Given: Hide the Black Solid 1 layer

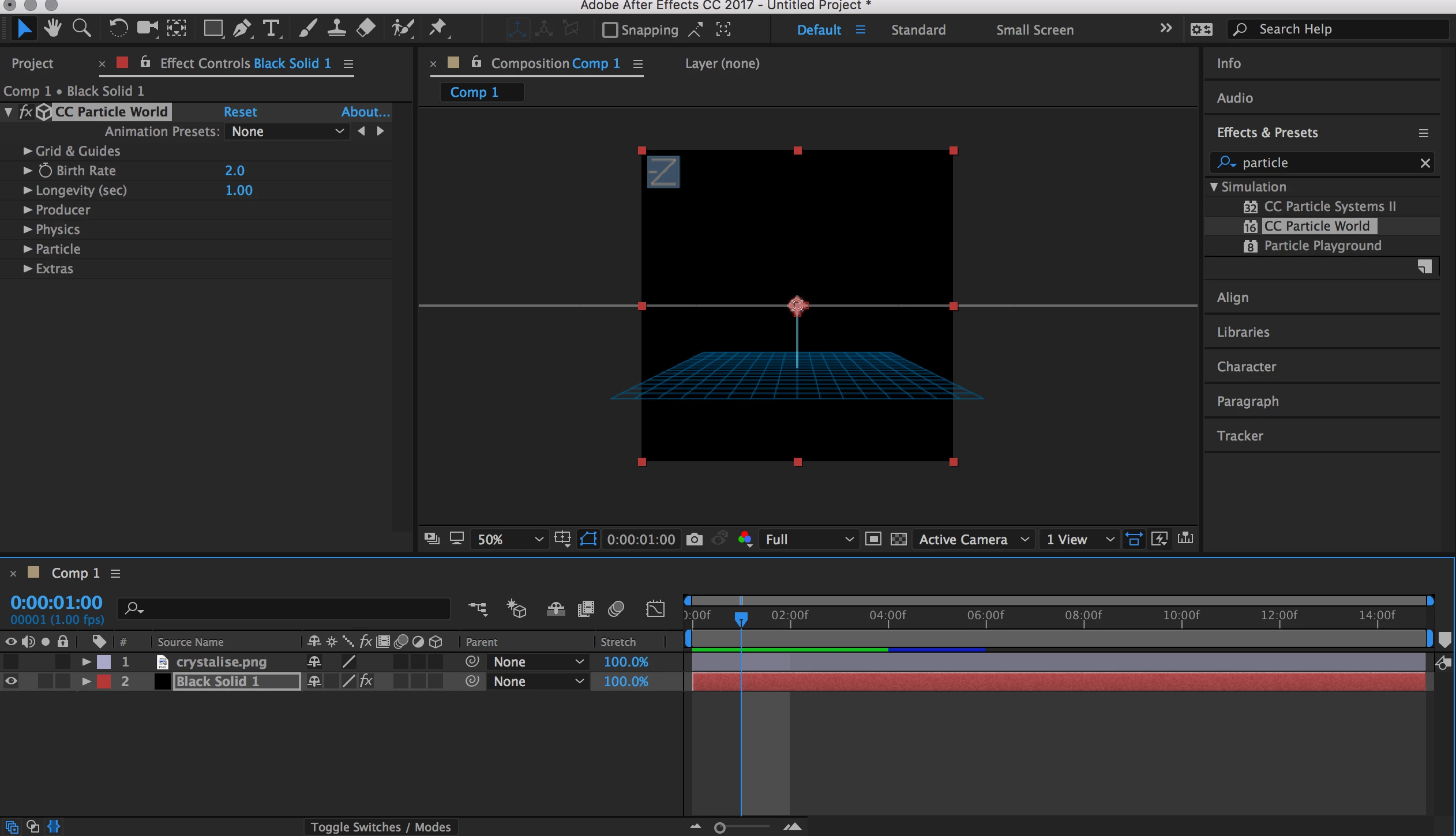Looking at the screenshot, I should (x=11, y=681).
